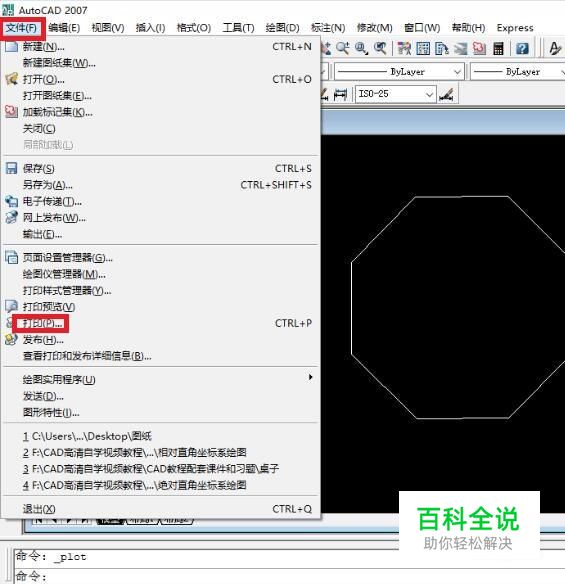565x584 pixels.
Task: Open 查看打印和发布详细信息(B)... entry
Action: pyautogui.click(x=159, y=356)
